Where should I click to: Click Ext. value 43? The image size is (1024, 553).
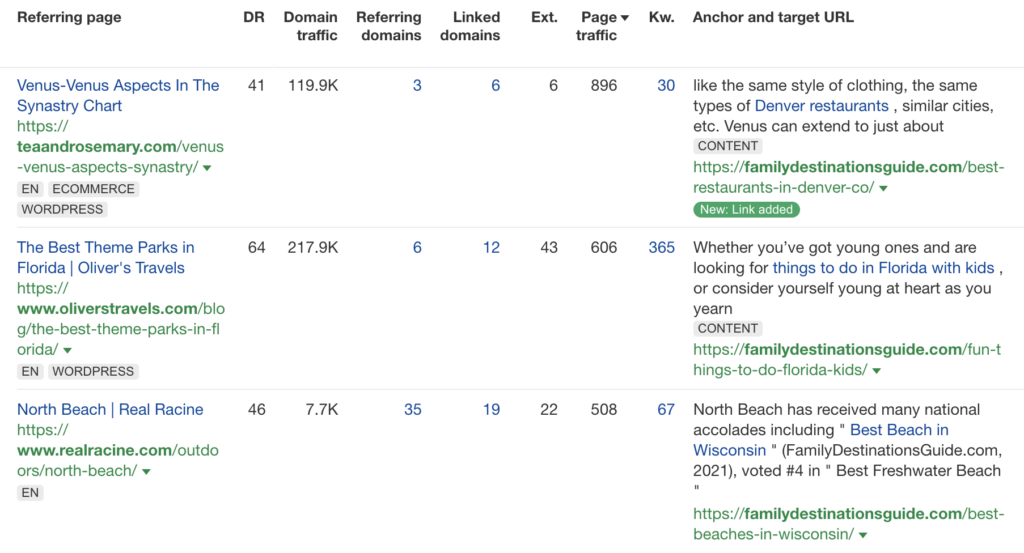click(x=549, y=247)
